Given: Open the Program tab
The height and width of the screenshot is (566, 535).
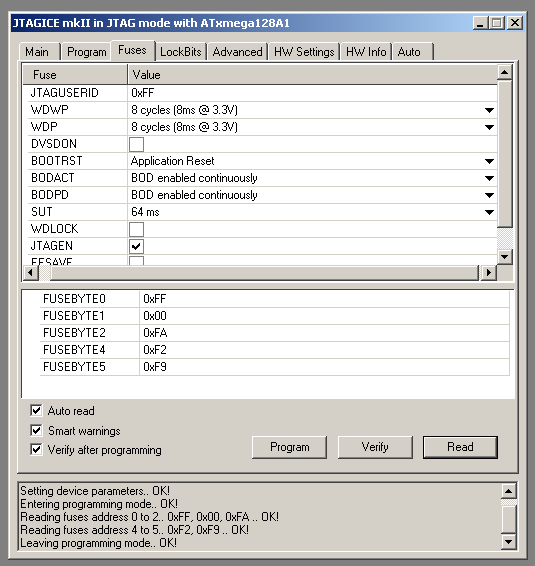Looking at the screenshot, I should coord(86,52).
